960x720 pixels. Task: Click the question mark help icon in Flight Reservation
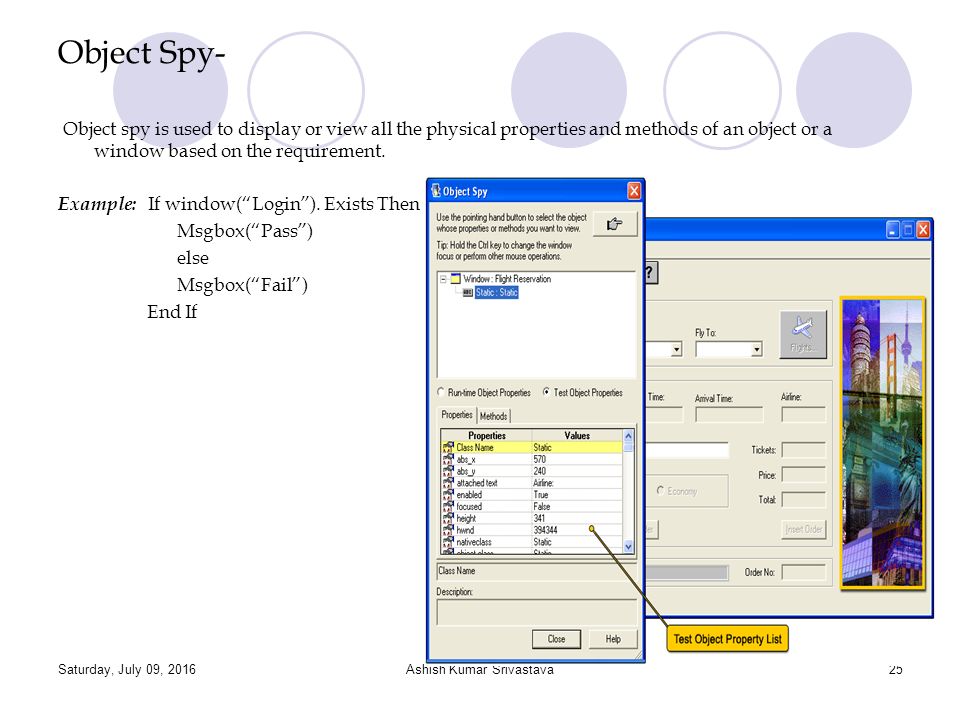coord(651,272)
